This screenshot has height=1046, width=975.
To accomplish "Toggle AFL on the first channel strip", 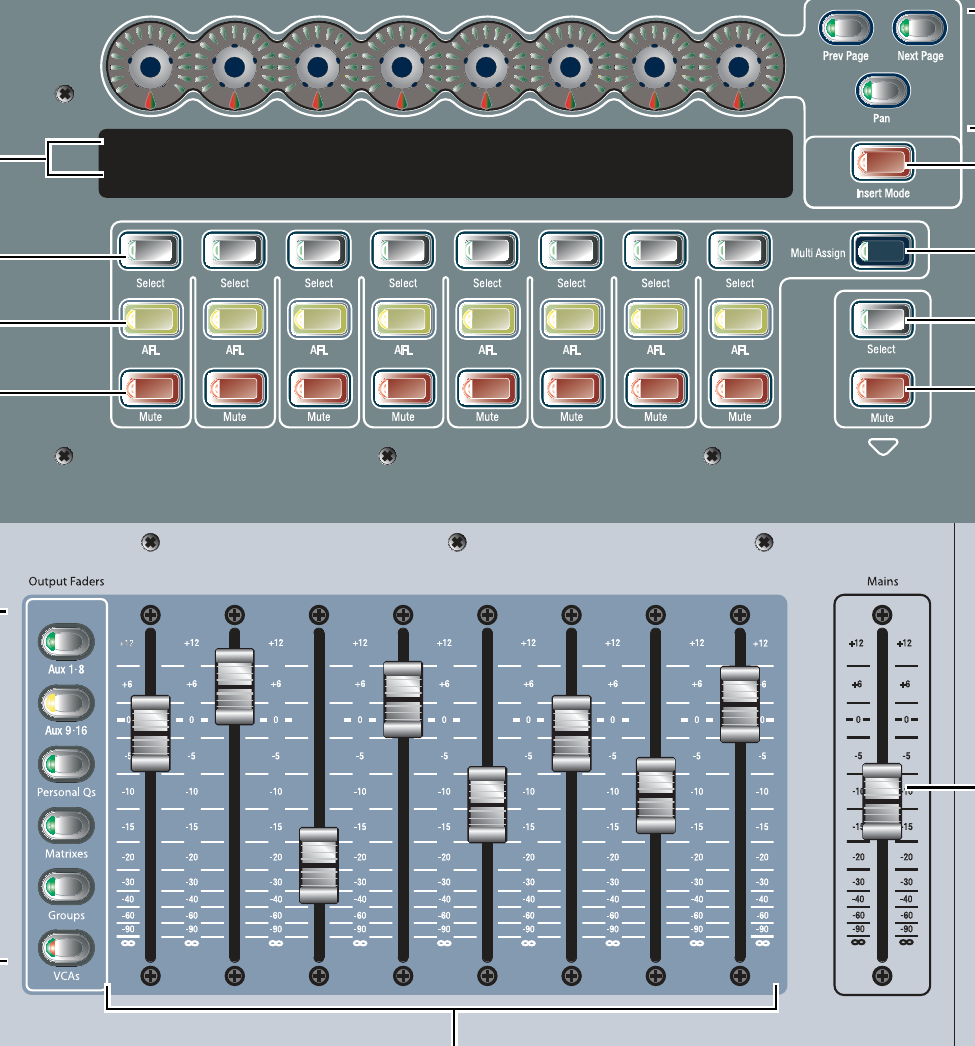I will tap(151, 320).
